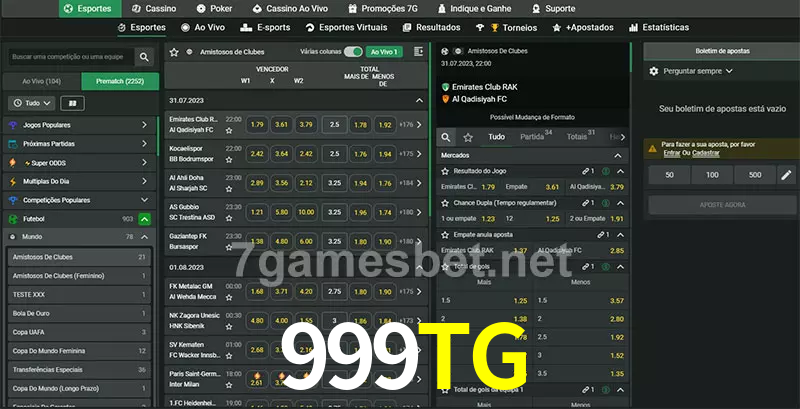Open the bet slip settings gear icon
800x409 pixels.
[654, 71]
